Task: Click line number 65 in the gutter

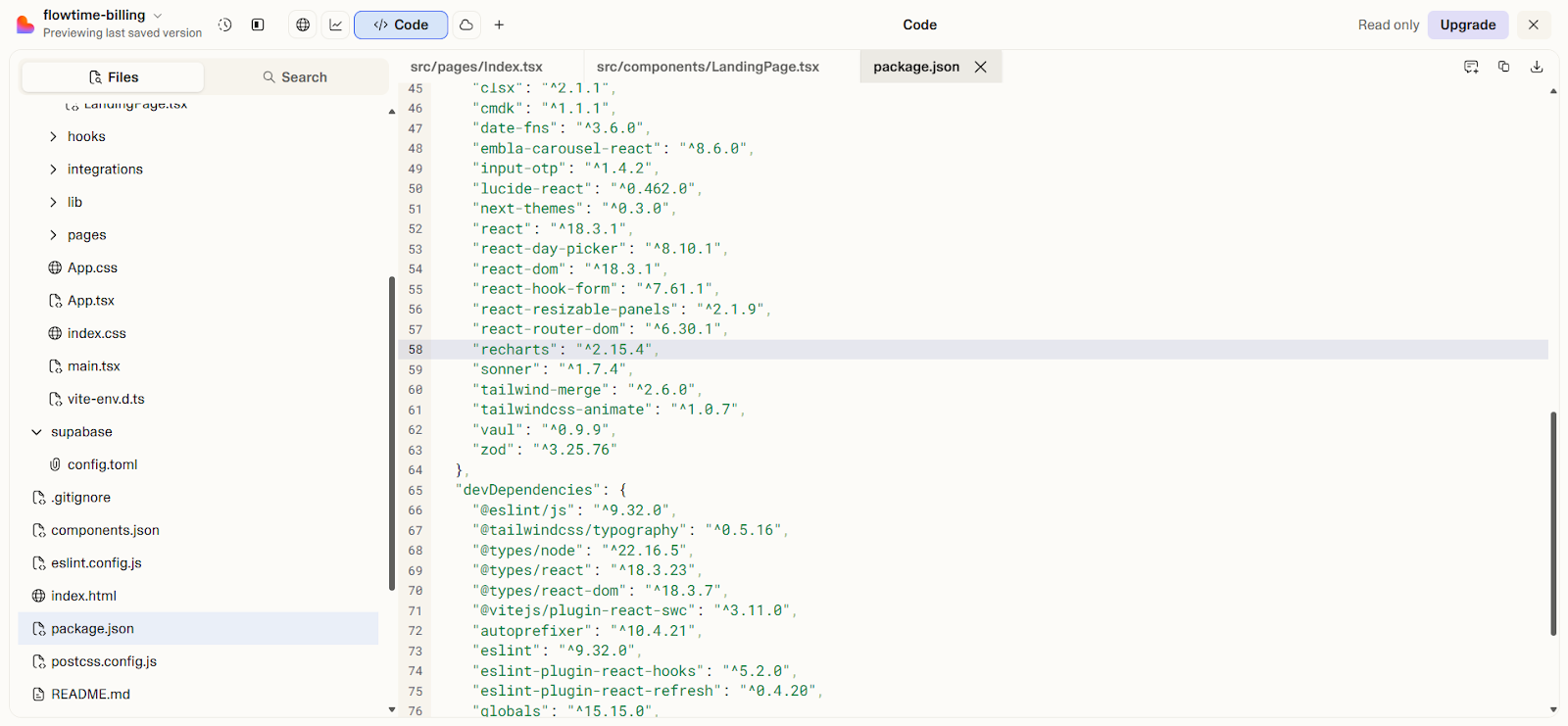Action: (416, 491)
